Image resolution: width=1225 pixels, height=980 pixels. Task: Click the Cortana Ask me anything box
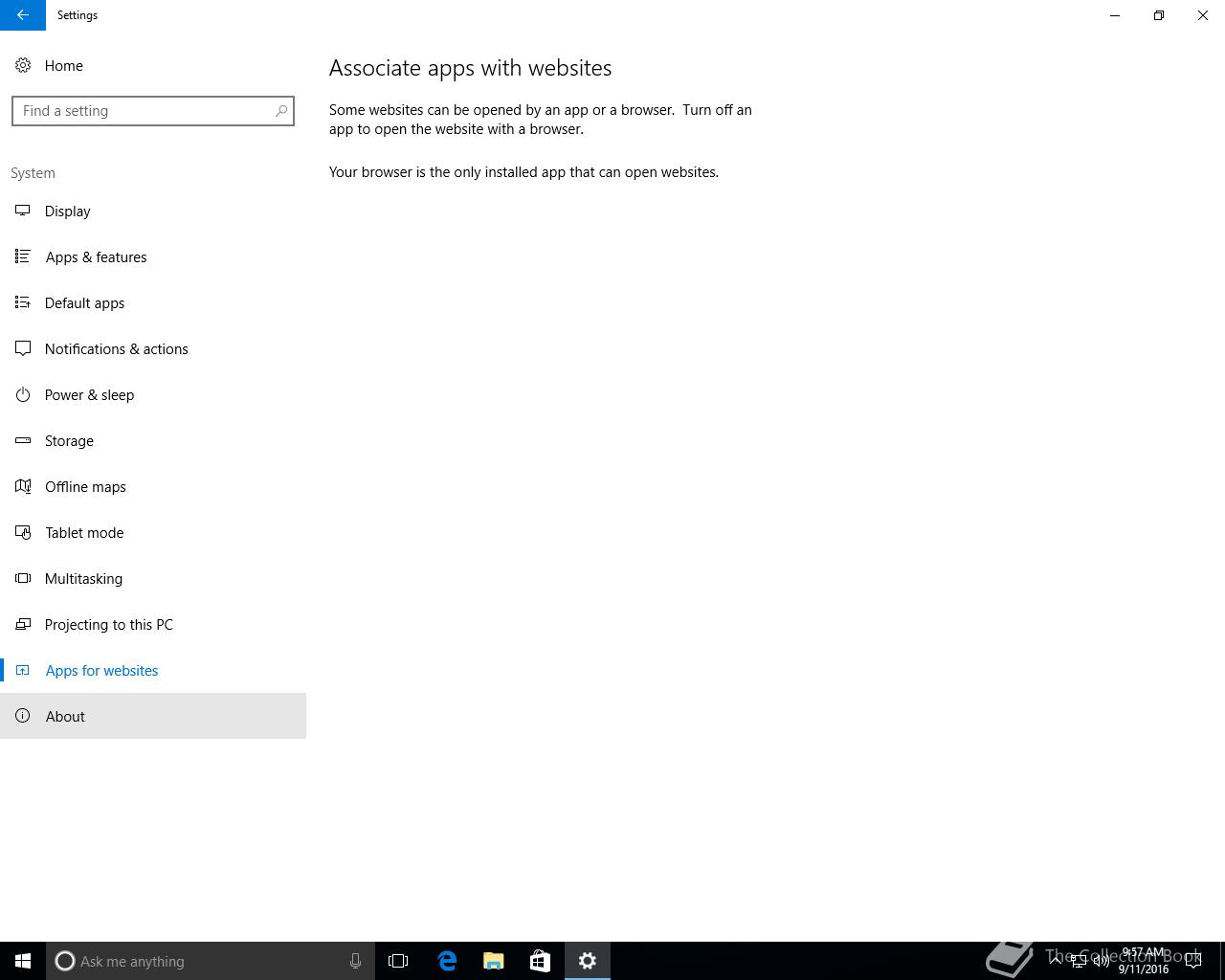pyautogui.click(x=211, y=961)
